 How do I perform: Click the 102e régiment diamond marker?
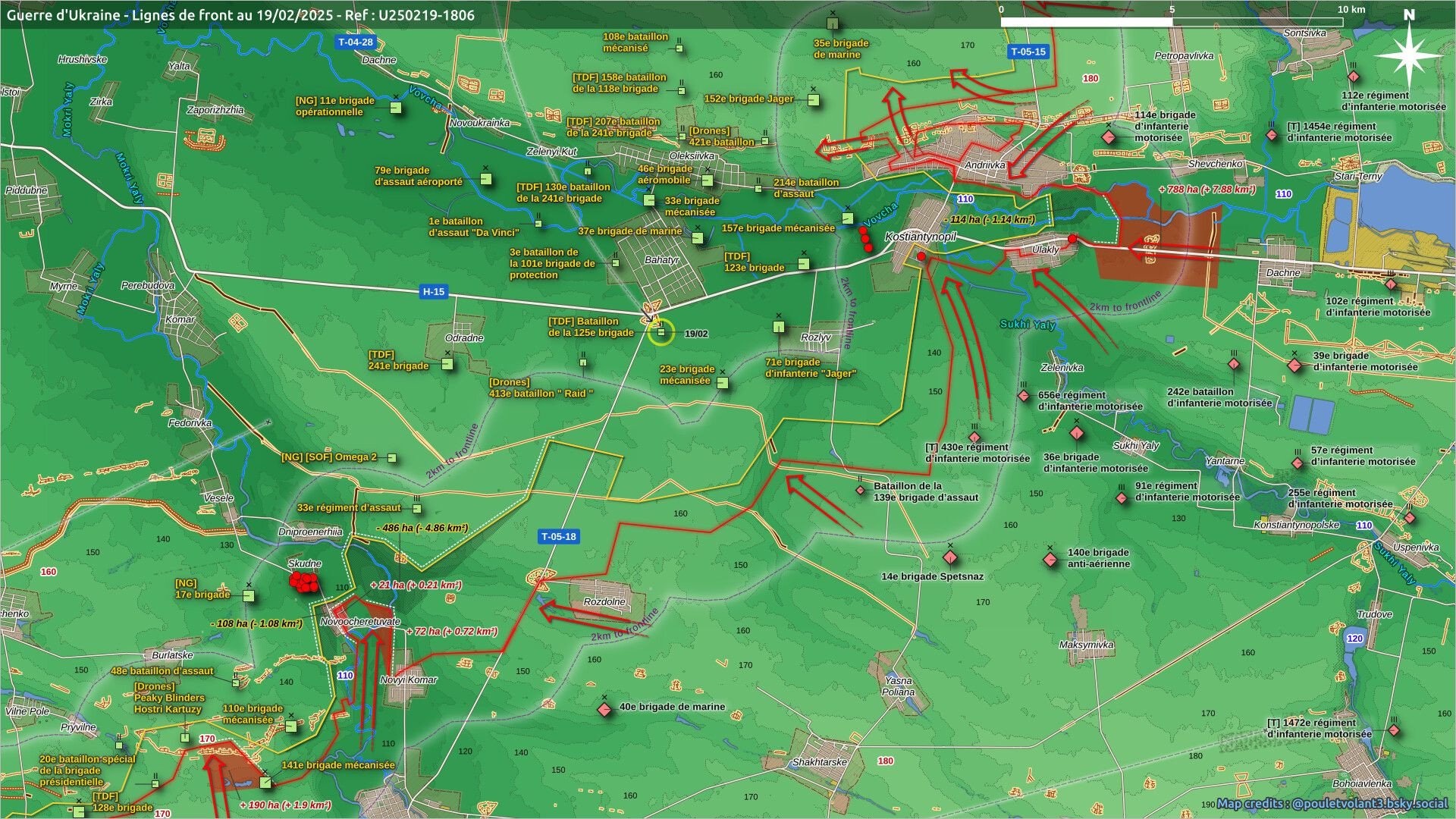click(x=1391, y=284)
